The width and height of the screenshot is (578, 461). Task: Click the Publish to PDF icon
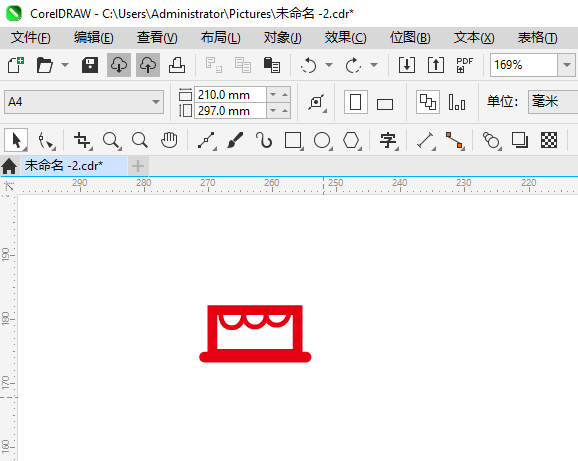(464, 65)
